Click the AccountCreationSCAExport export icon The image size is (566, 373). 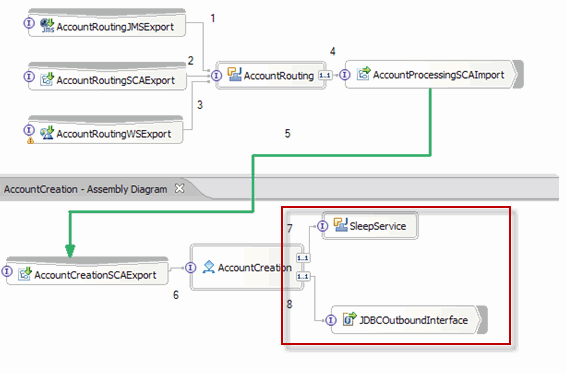[25, 274]
